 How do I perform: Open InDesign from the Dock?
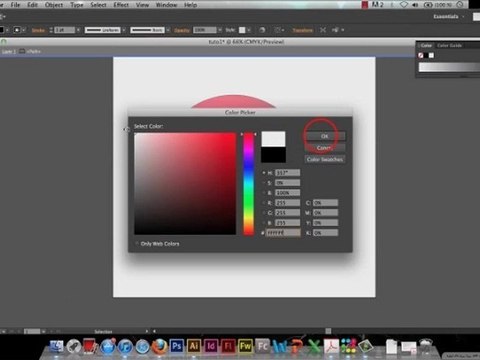(211, 346)
